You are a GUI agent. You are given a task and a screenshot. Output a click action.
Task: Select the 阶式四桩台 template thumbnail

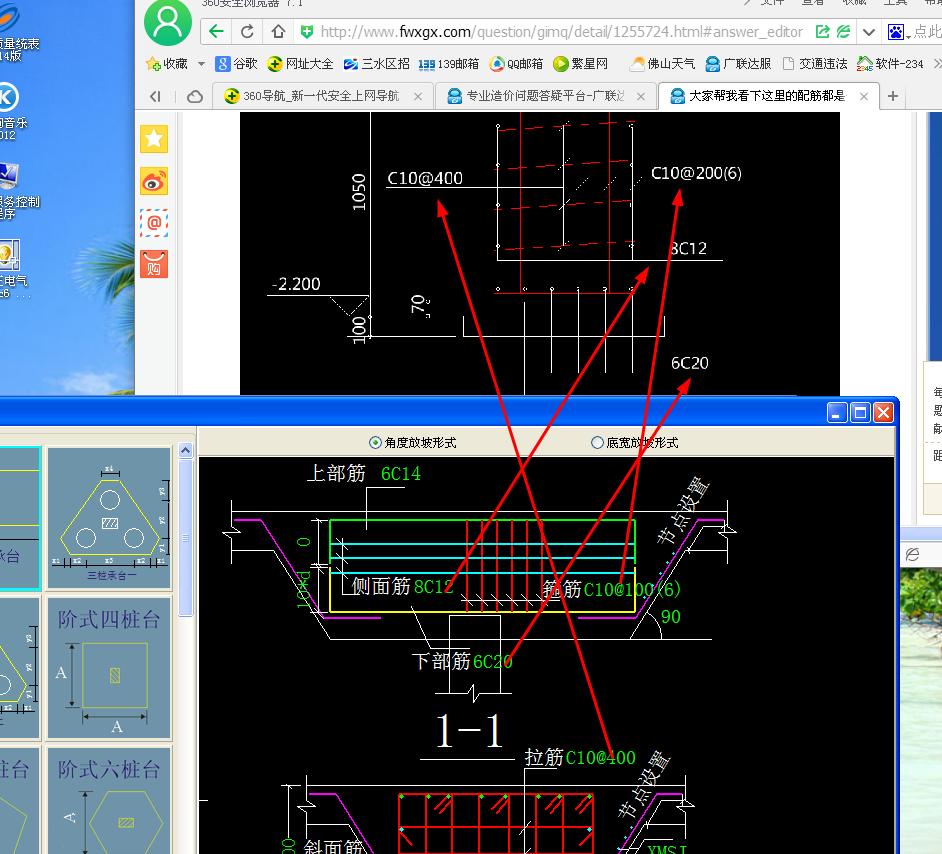[109, 667]
